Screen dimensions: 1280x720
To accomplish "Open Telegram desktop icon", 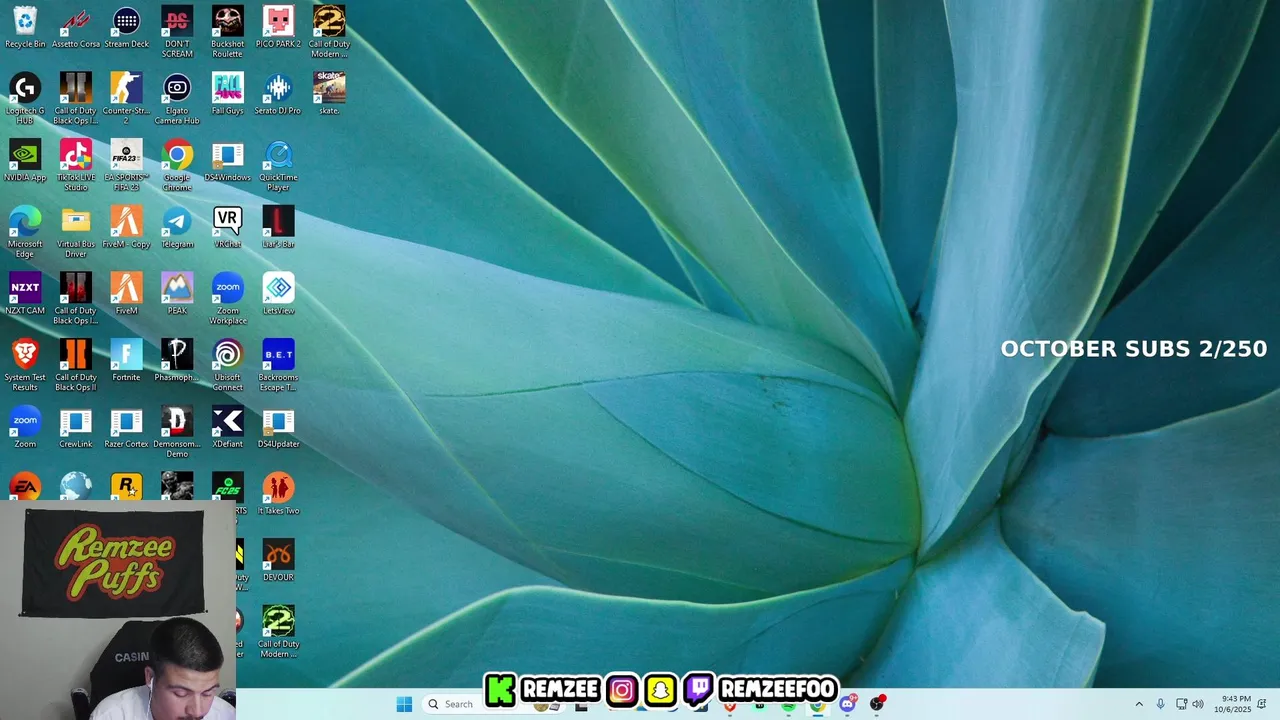I will point(177,227).
